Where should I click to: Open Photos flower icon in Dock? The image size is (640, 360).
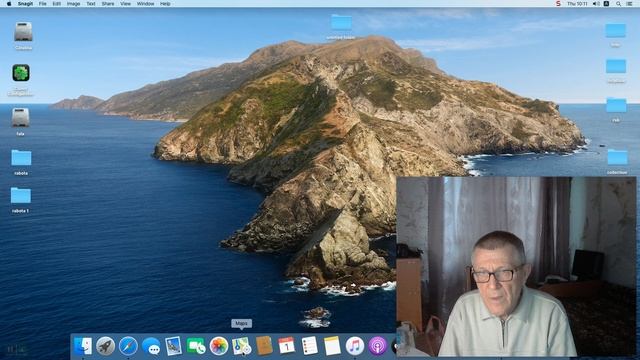219,346
